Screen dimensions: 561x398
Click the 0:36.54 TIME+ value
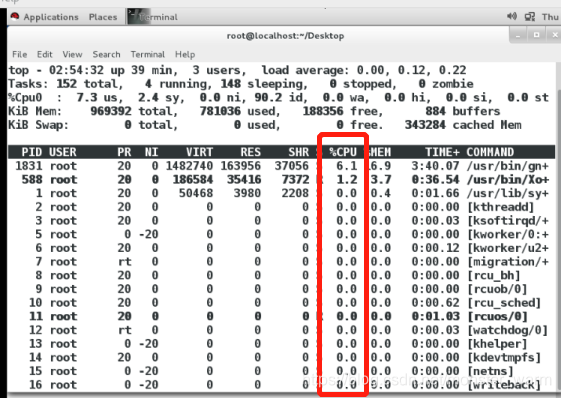[x=435, y=180]
